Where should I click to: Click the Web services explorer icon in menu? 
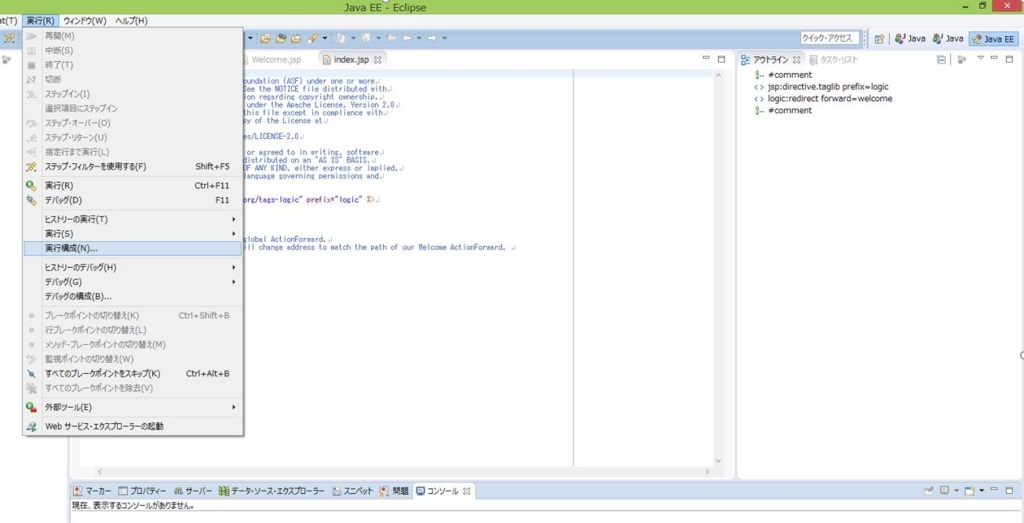coord(31,426)
